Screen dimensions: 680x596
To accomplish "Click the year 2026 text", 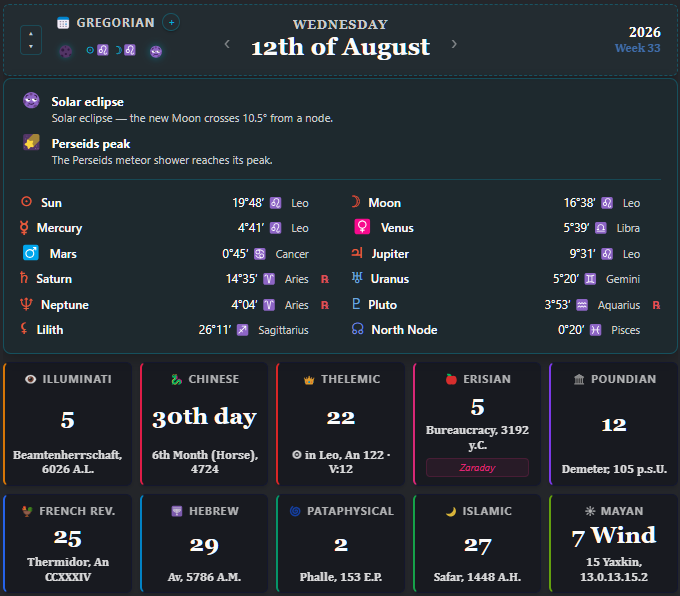I will [x=644, y=32].
